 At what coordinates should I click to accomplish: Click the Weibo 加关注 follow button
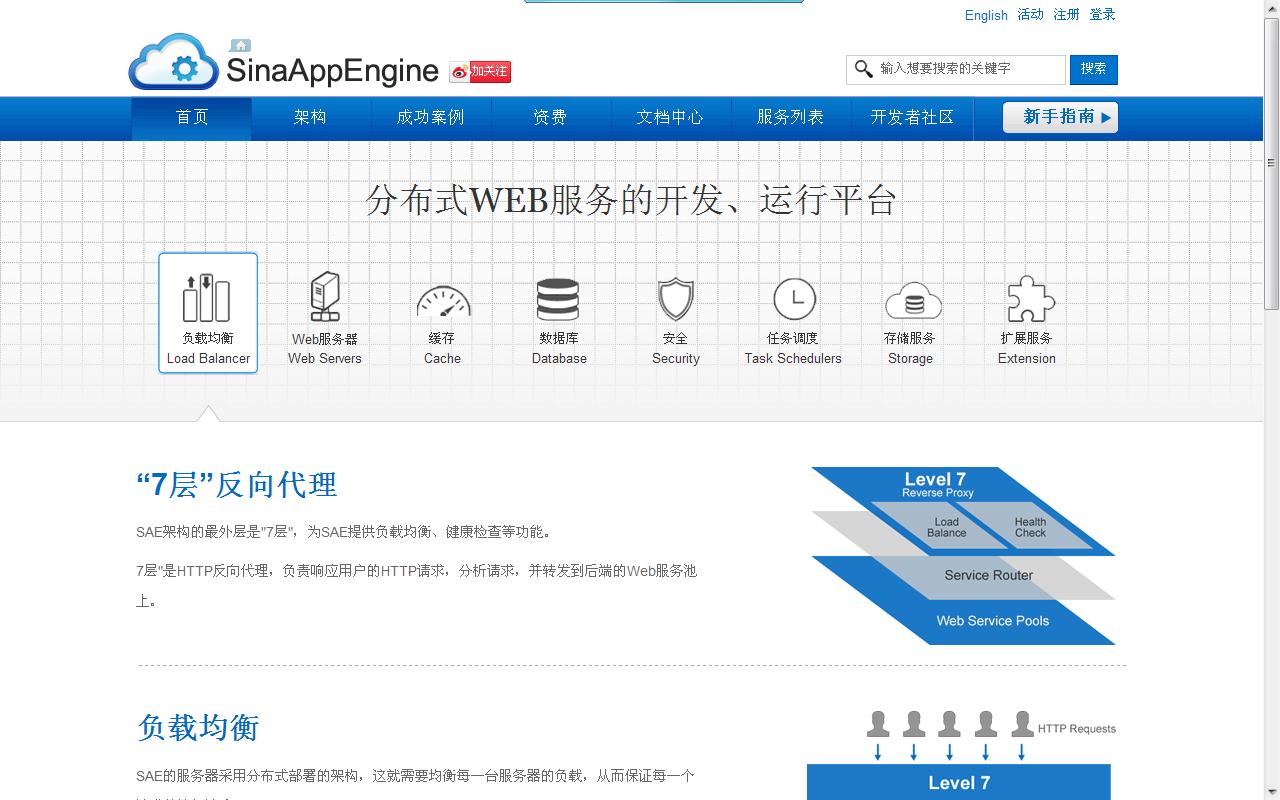point(480,71)
